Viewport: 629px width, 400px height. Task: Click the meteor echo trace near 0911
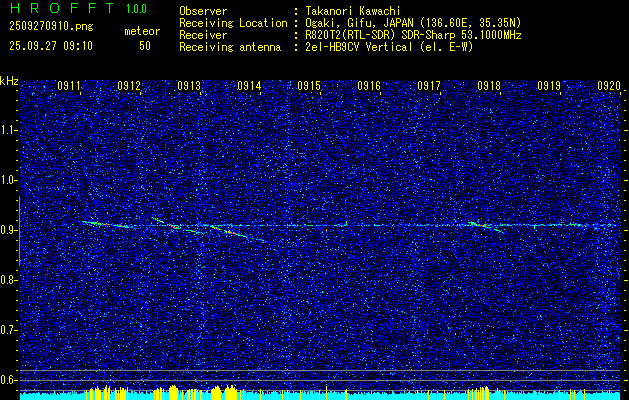[106, 224]
